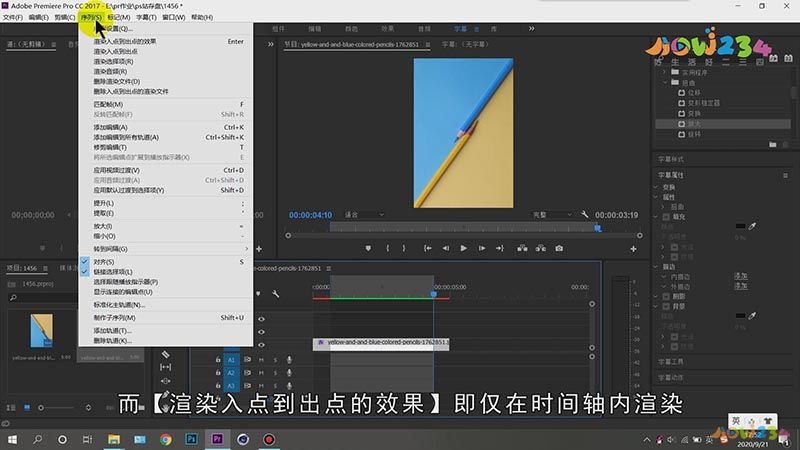Select the yellow-and-blue pencils clip on timeline
The image size is (800, 450).
(381, 344)
